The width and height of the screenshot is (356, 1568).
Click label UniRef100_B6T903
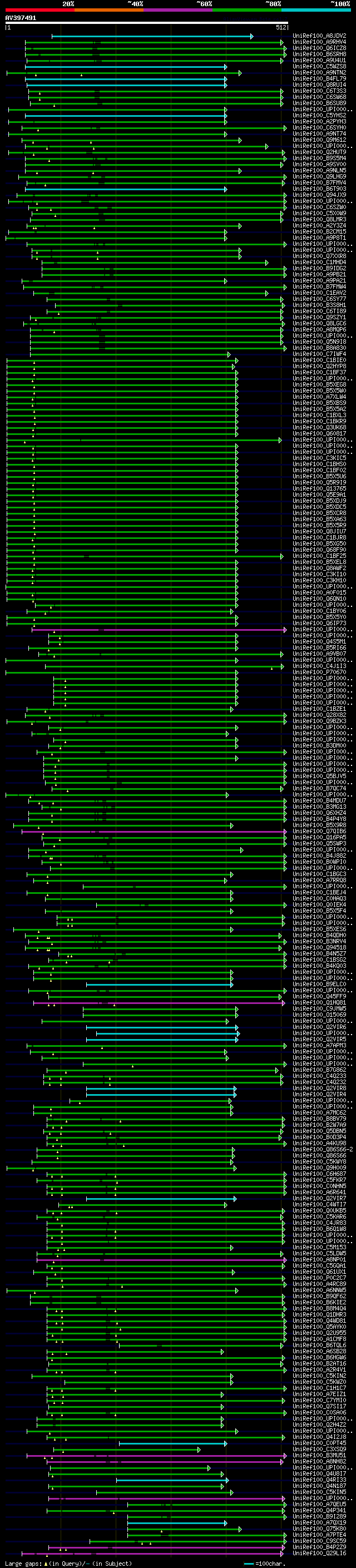319,189
